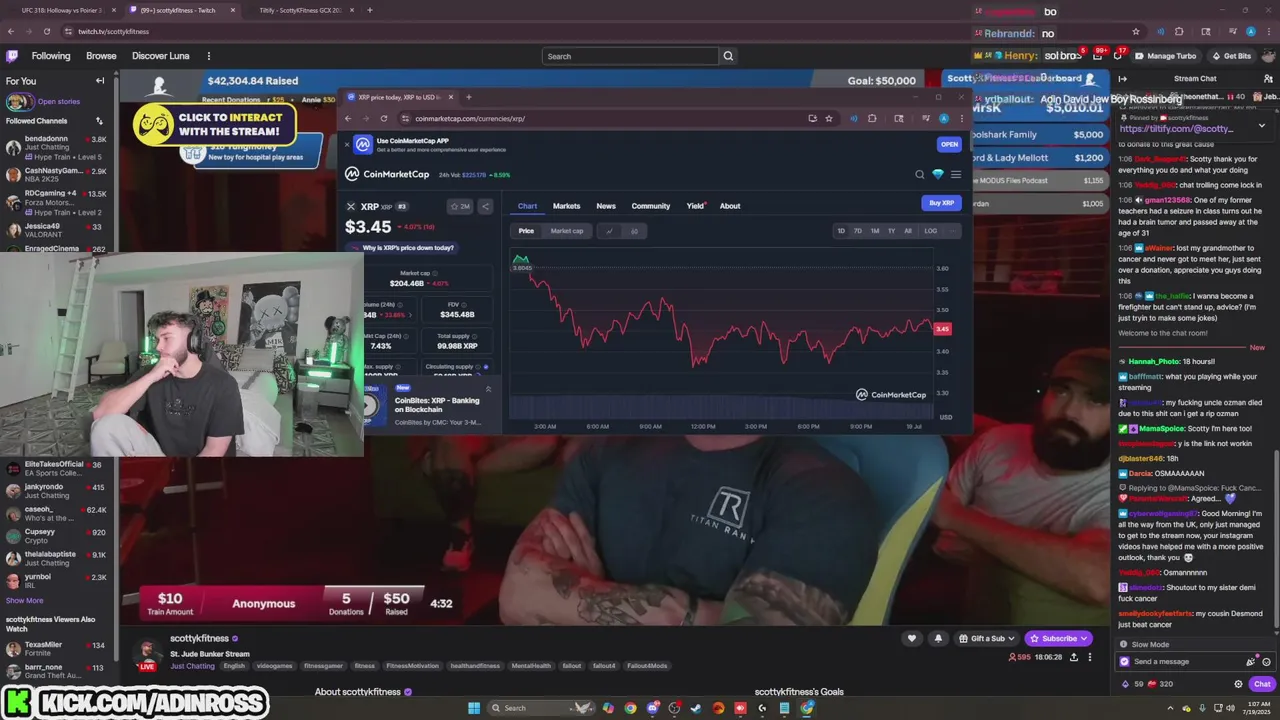Open Twitch home via the purple logo
Viewport: 1280px width, 720px height.
12,56
